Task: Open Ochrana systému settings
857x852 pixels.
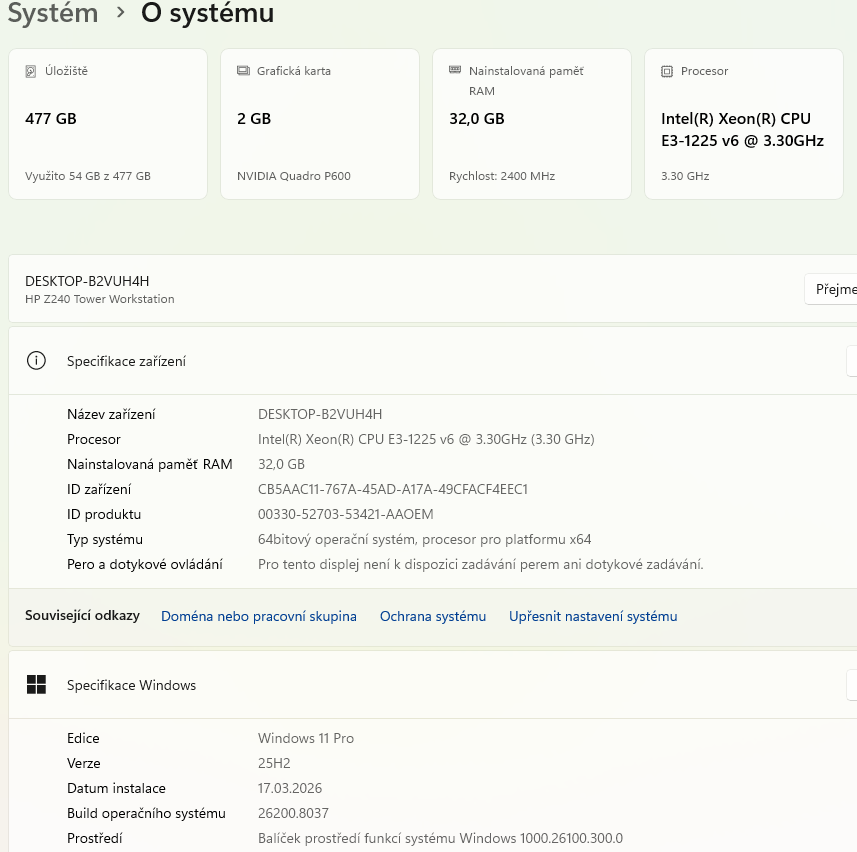Action: (x=433, y=616)
